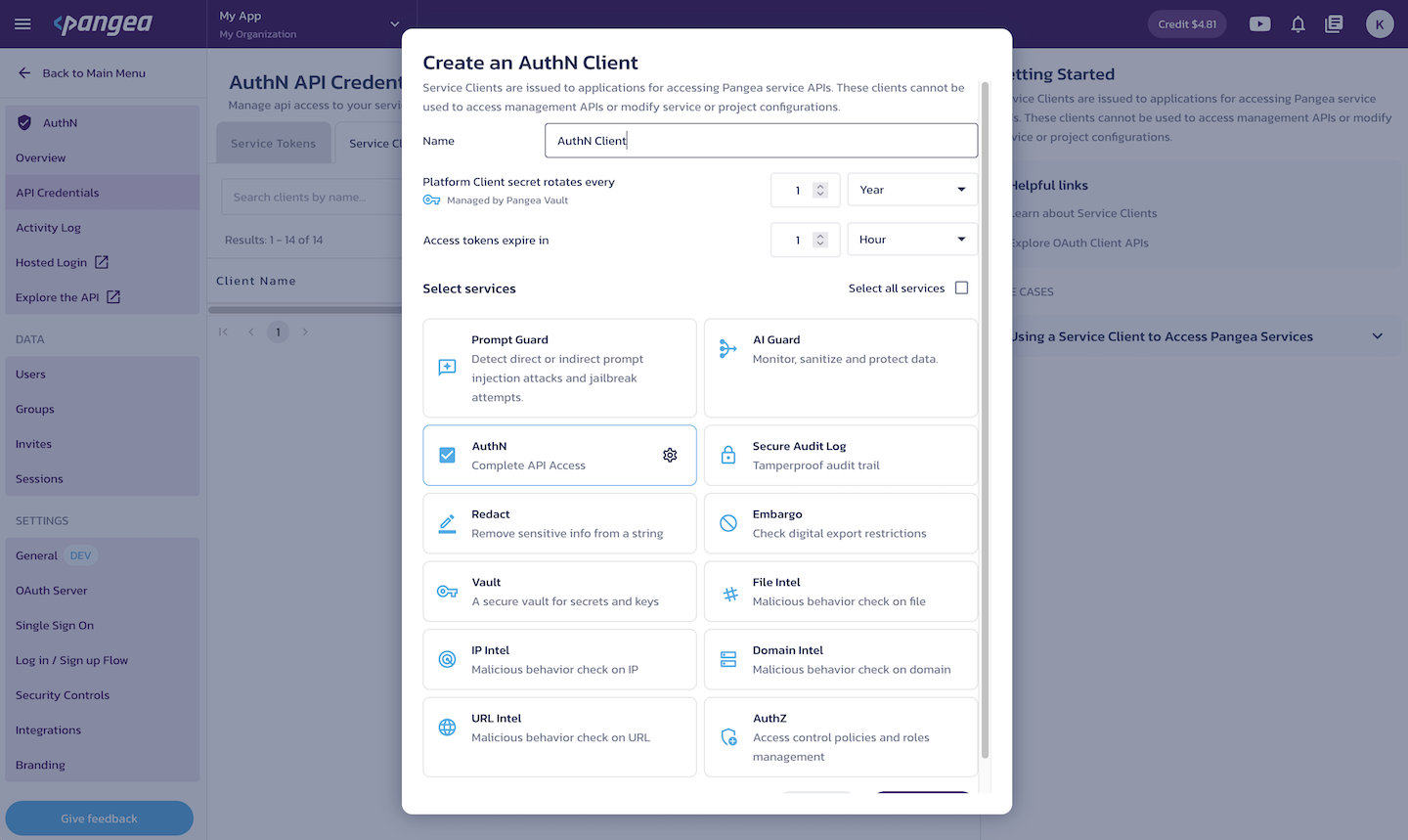Click the Vault key icon
Image resolution: width=1408 pixels, height=840 pixels.
click(x=447, y=592)
